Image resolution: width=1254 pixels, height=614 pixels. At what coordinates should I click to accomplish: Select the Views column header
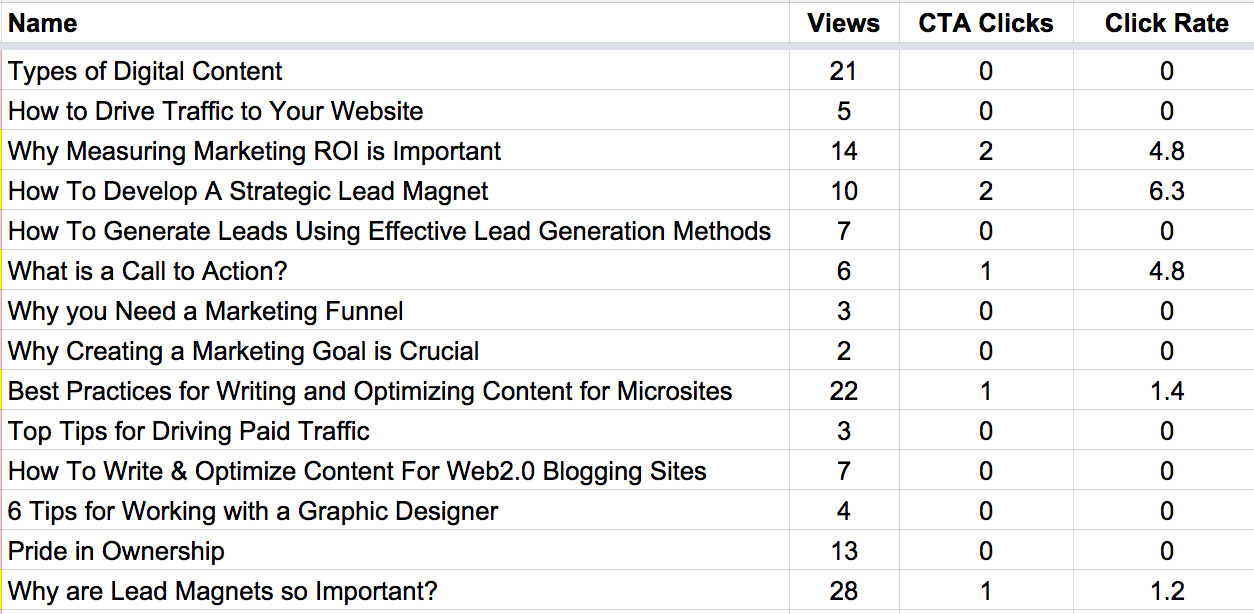click(x=844, y=23)
